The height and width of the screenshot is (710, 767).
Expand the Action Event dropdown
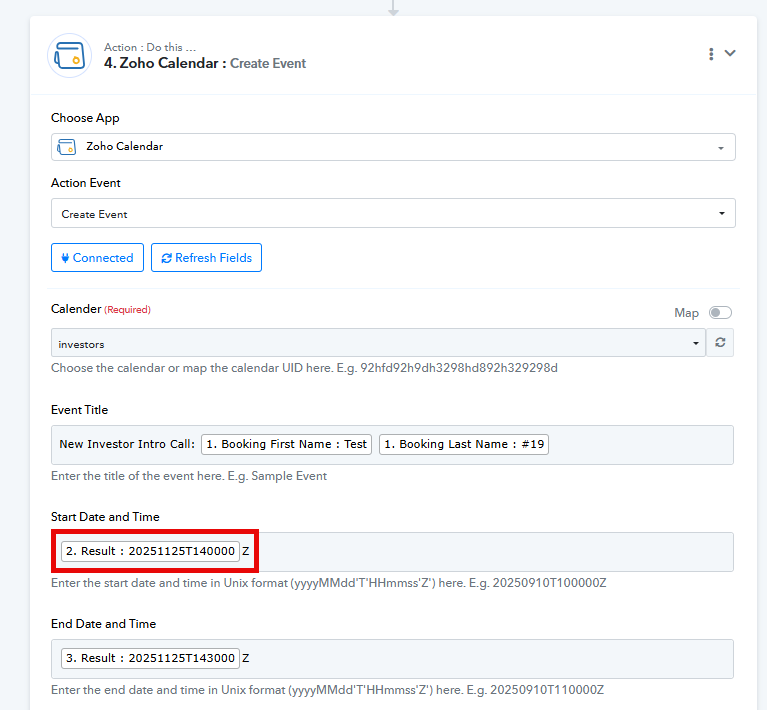(393, 214)
